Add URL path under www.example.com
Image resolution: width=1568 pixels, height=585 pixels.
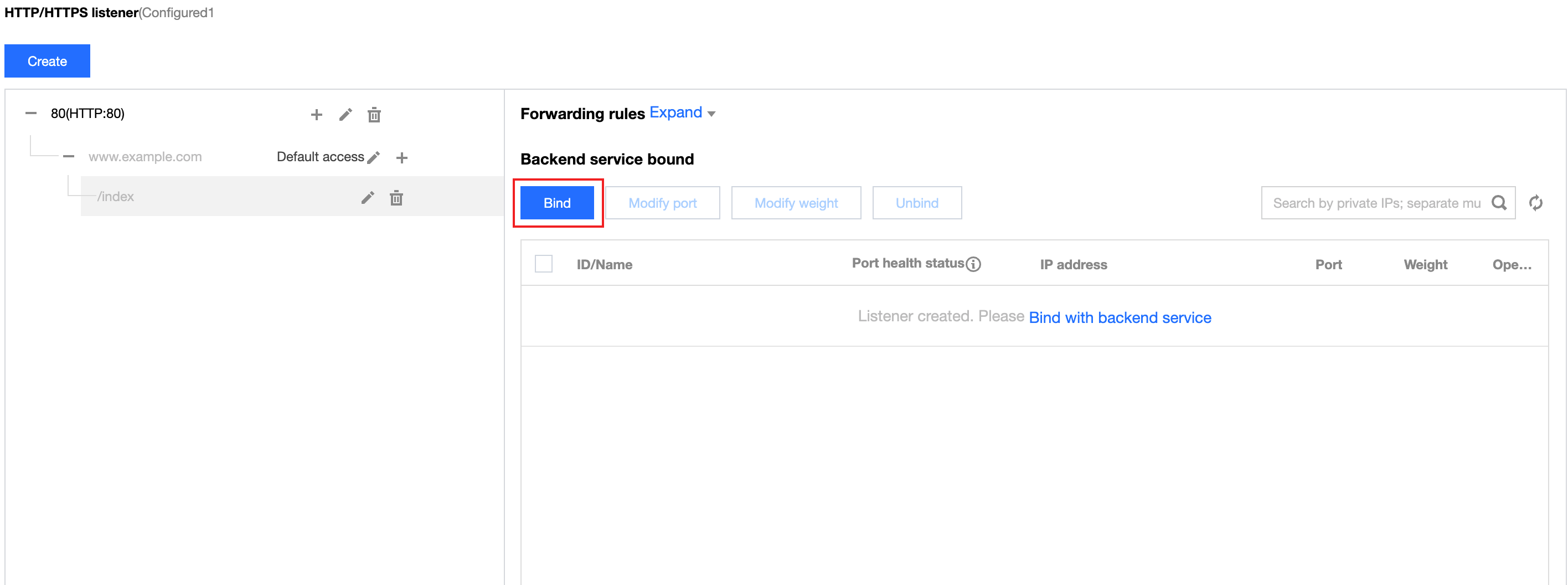point(401,158)
